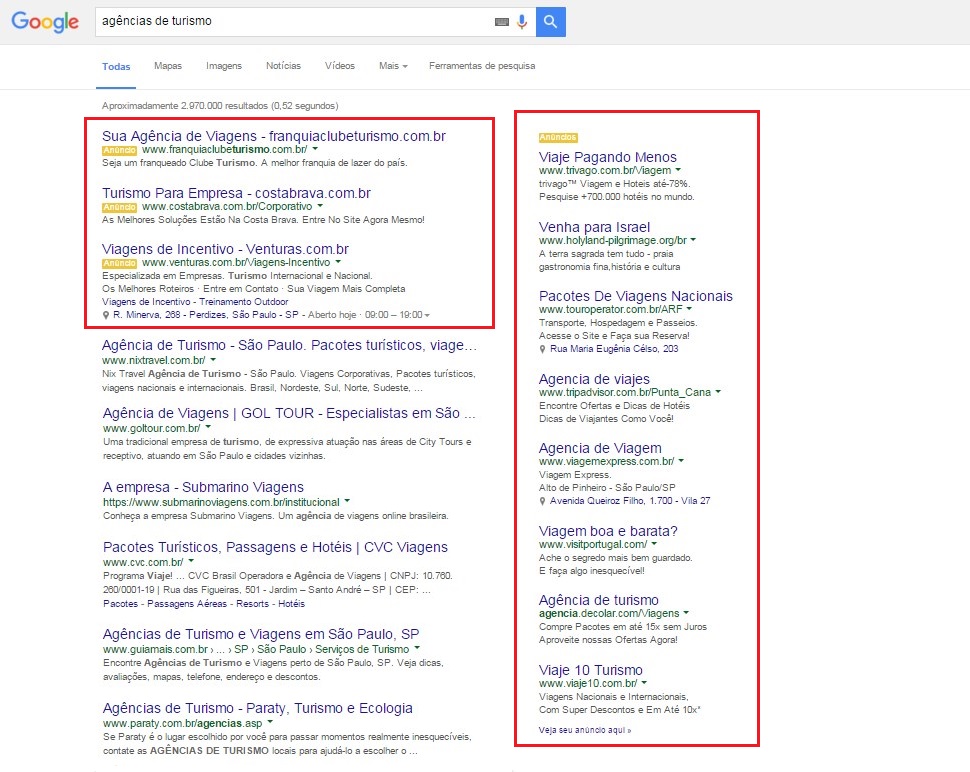Open Viagens de Incentivo Venturas ad
The width and height of the screenshot is (970, 772).
pyautogui.click(x=225, y=249)
